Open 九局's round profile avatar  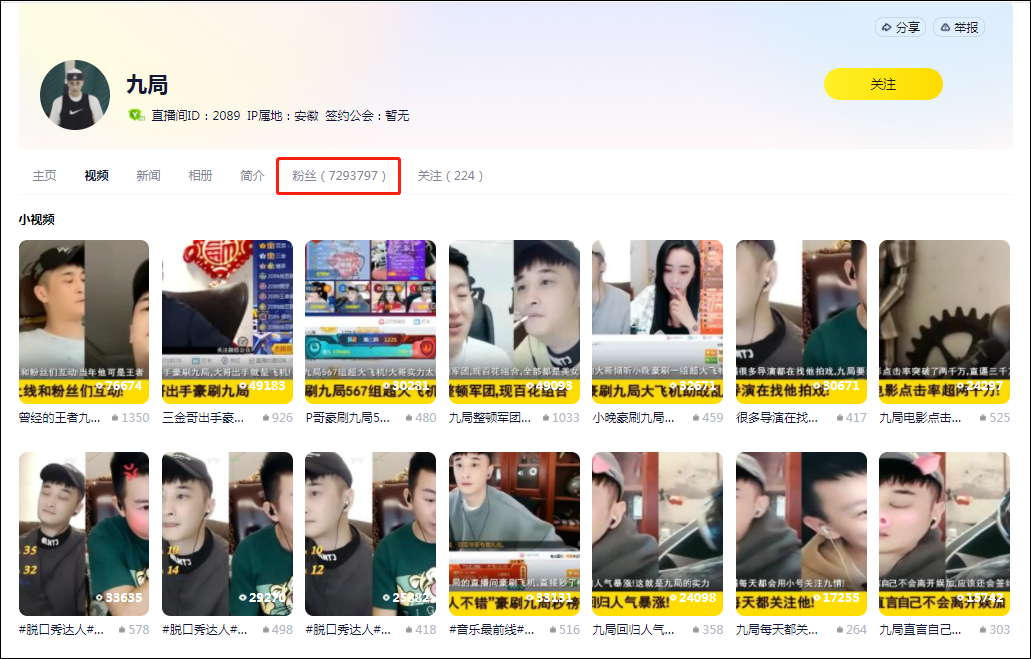tap(74, 95)
